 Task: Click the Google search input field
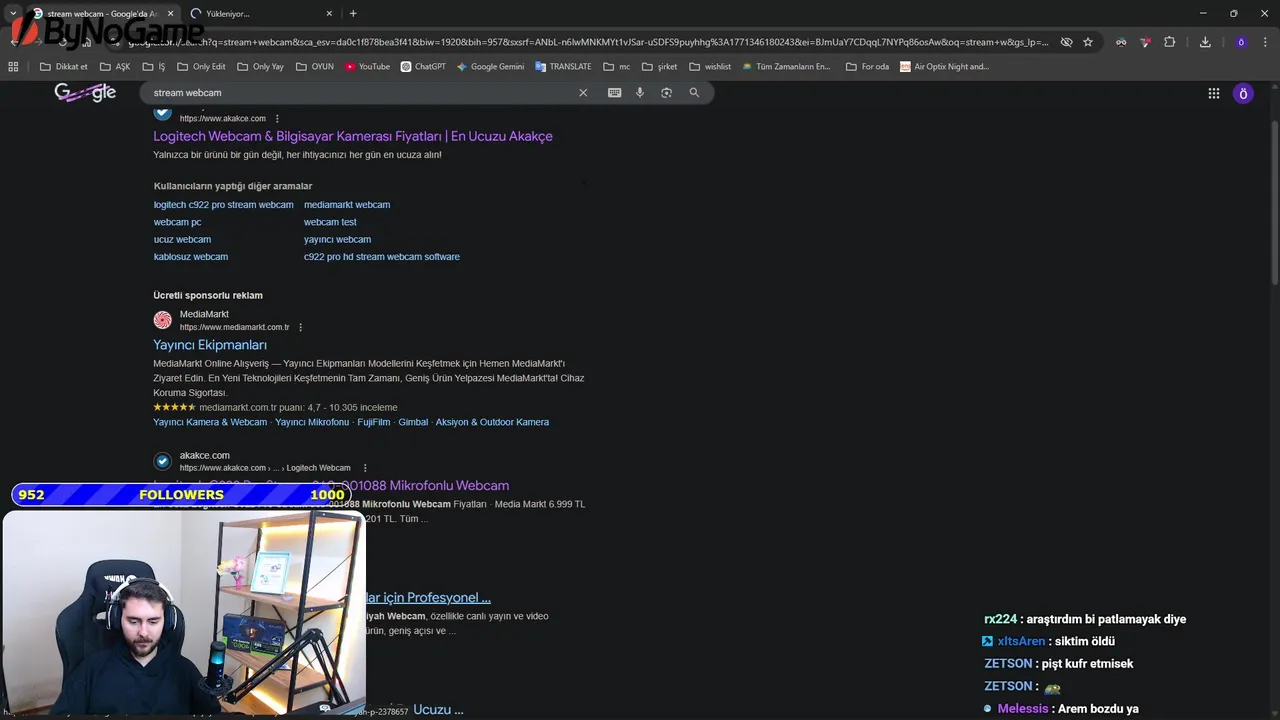360,93
